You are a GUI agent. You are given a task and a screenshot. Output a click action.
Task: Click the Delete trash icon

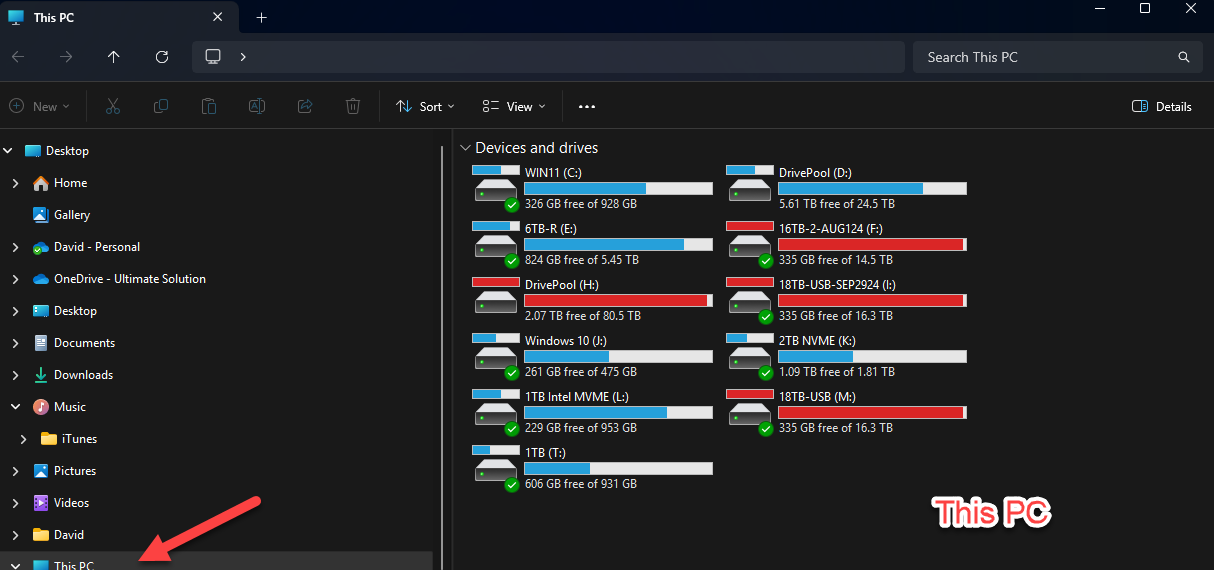pyautogui.click(x=353, y=106)
